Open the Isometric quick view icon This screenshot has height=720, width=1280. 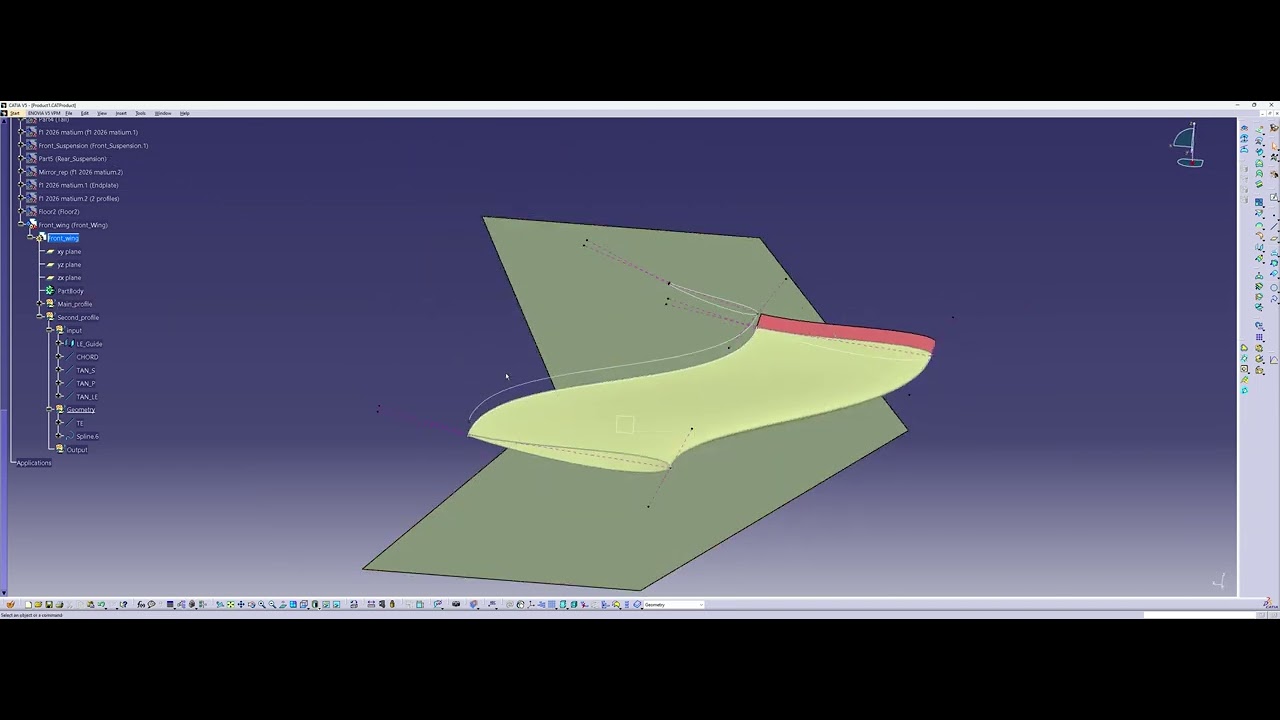point(303,604)
